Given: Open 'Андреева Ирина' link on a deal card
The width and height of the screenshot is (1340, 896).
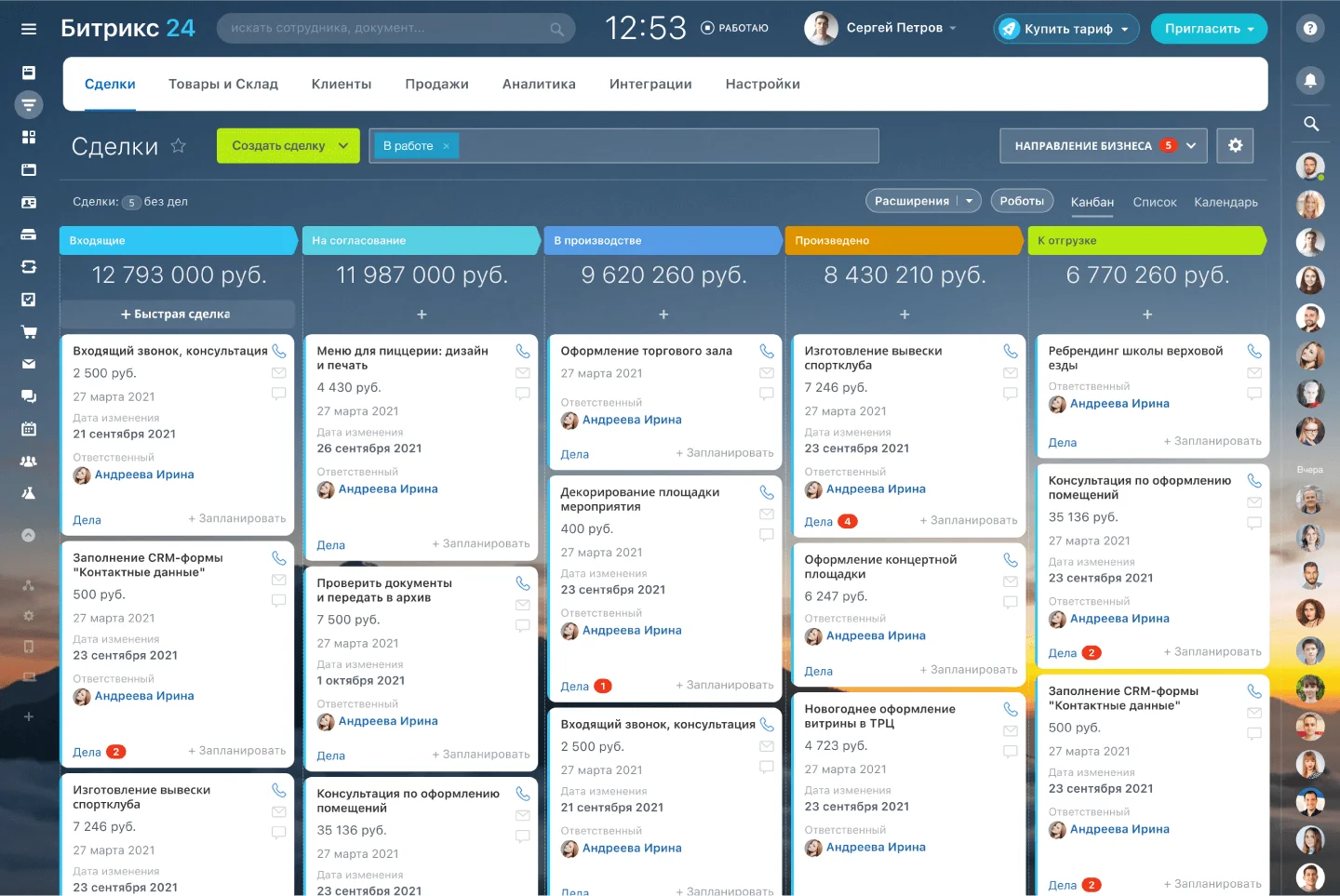Looking at the screenshot, I should point(144,475).
